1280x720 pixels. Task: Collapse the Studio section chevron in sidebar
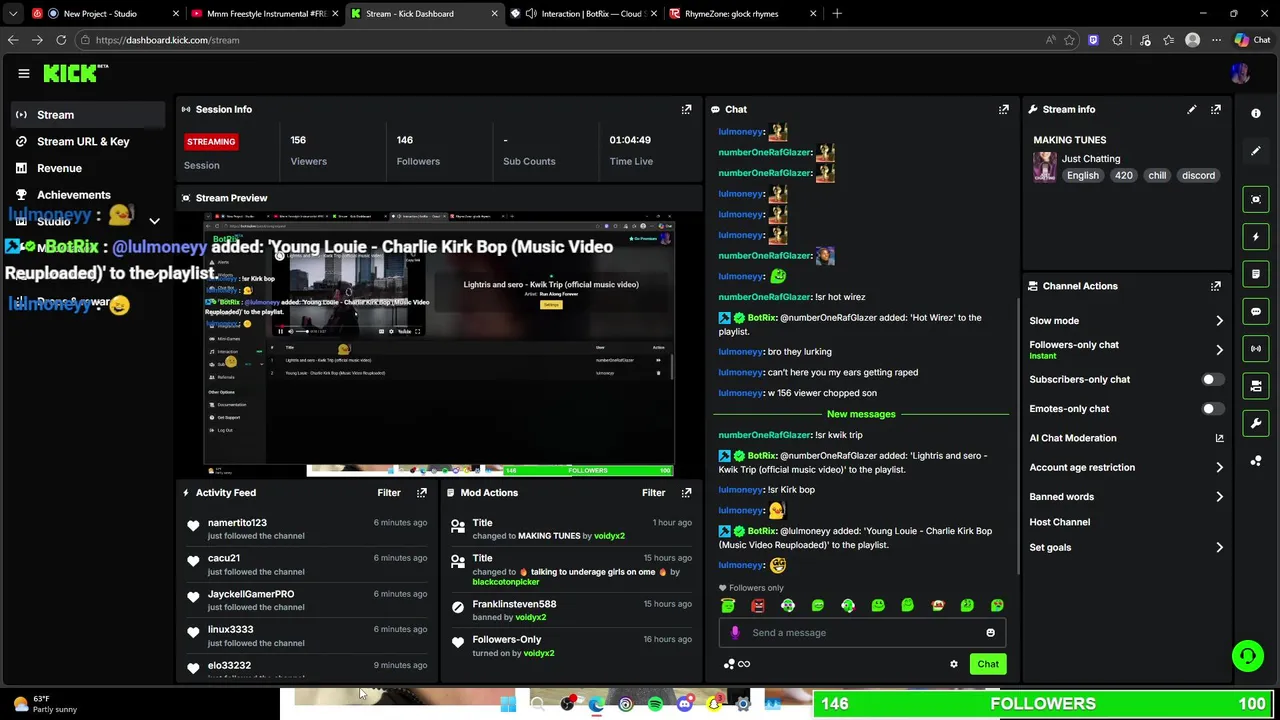point(154,221)
